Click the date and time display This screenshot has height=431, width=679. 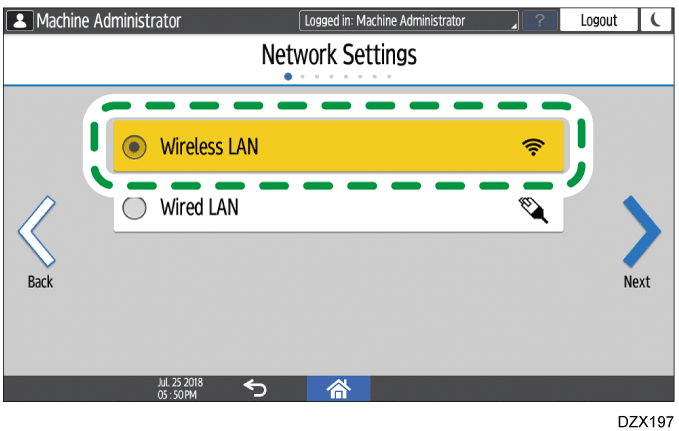(180, 388)
